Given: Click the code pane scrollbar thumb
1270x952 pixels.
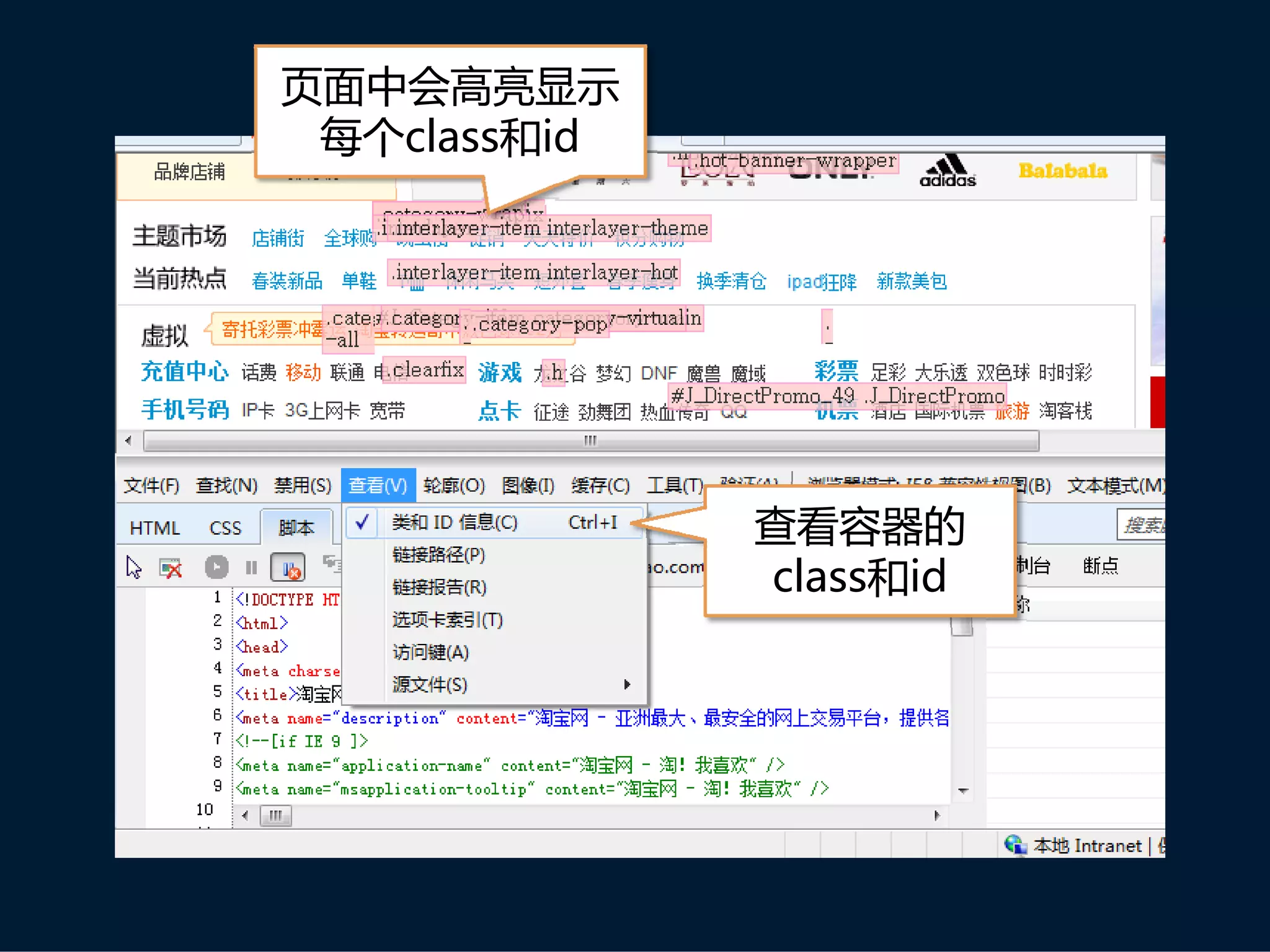Looking at the screenshot, I should click(275, 815).
